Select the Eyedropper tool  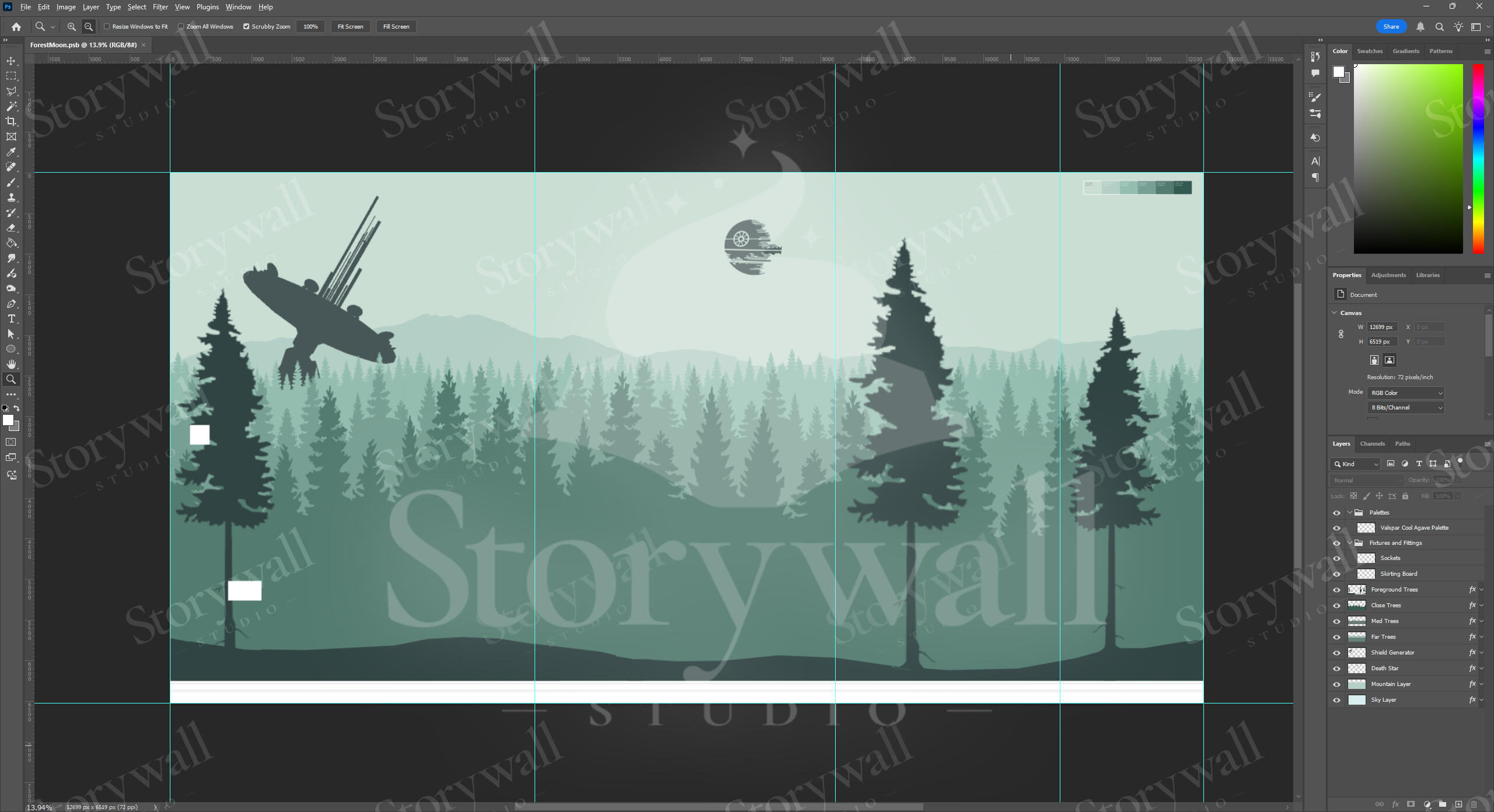pyautogui.click(x=11, y=152)
